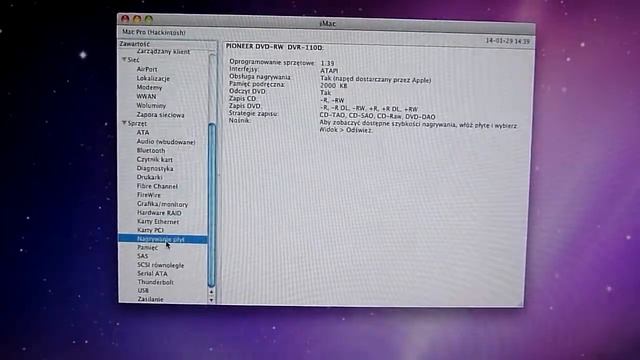Click the Sprzęt category label
Screen dimensions: 640x360
[x=137, y=123]
